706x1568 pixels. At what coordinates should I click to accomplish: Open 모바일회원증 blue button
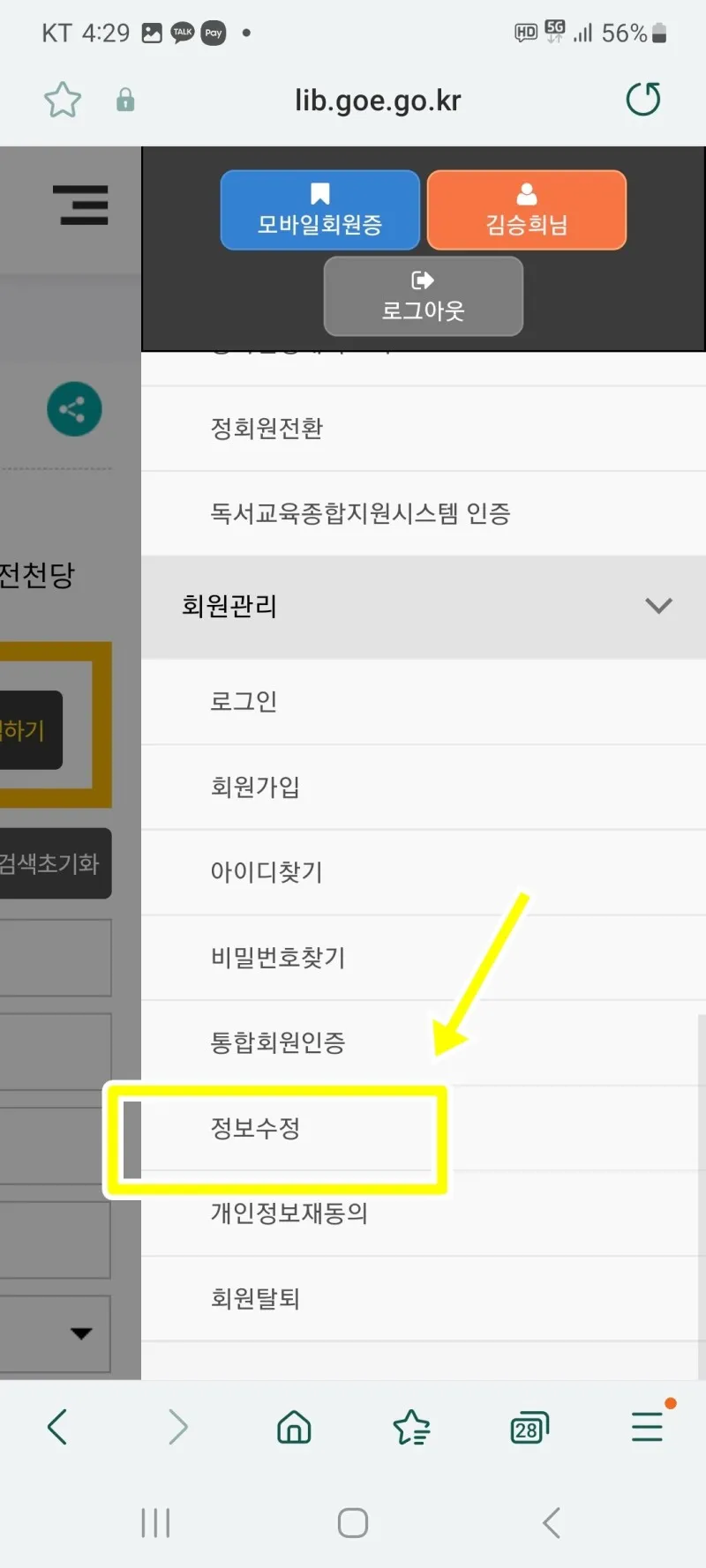319,210
